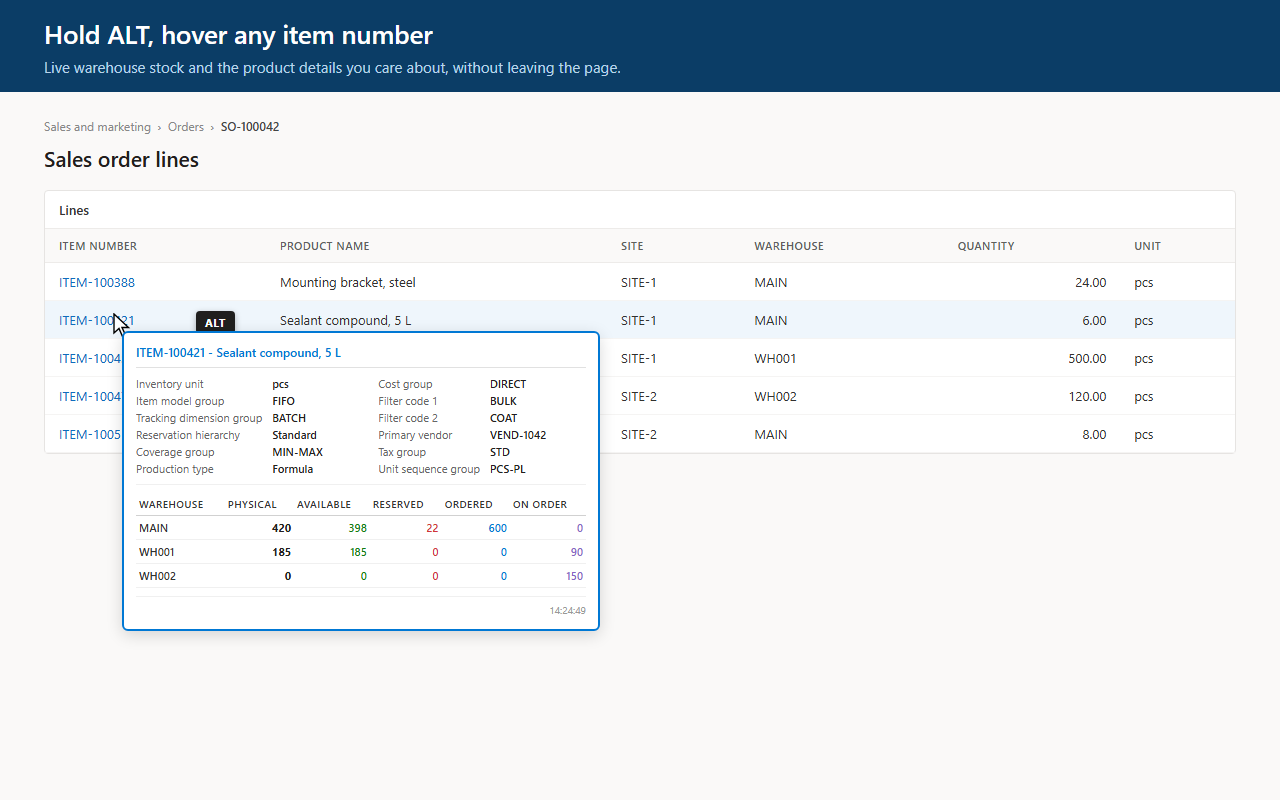The width and height of the screenshot is (1280, 800).
Task: Click WH002 on order value 150
Action: [574, 576]
